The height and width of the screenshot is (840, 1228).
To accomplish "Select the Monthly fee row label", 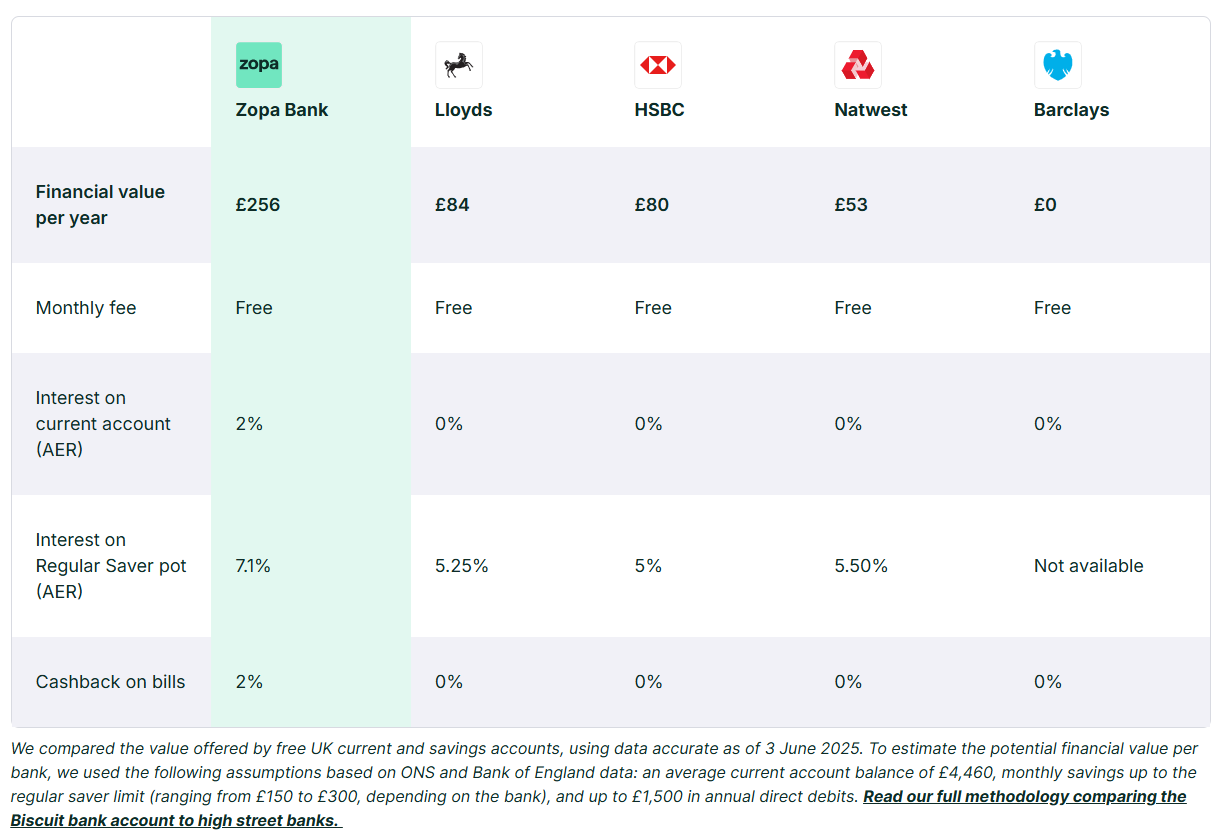I will coord(86,308).
